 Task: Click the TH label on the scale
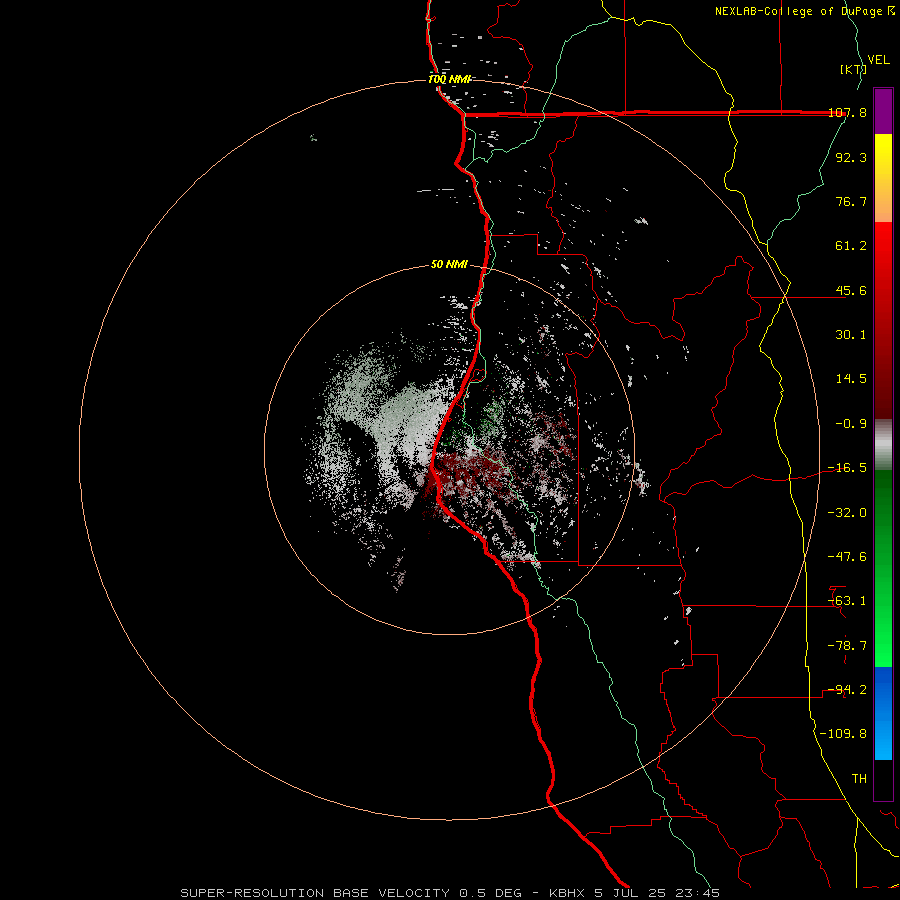[x=859, y=779]
